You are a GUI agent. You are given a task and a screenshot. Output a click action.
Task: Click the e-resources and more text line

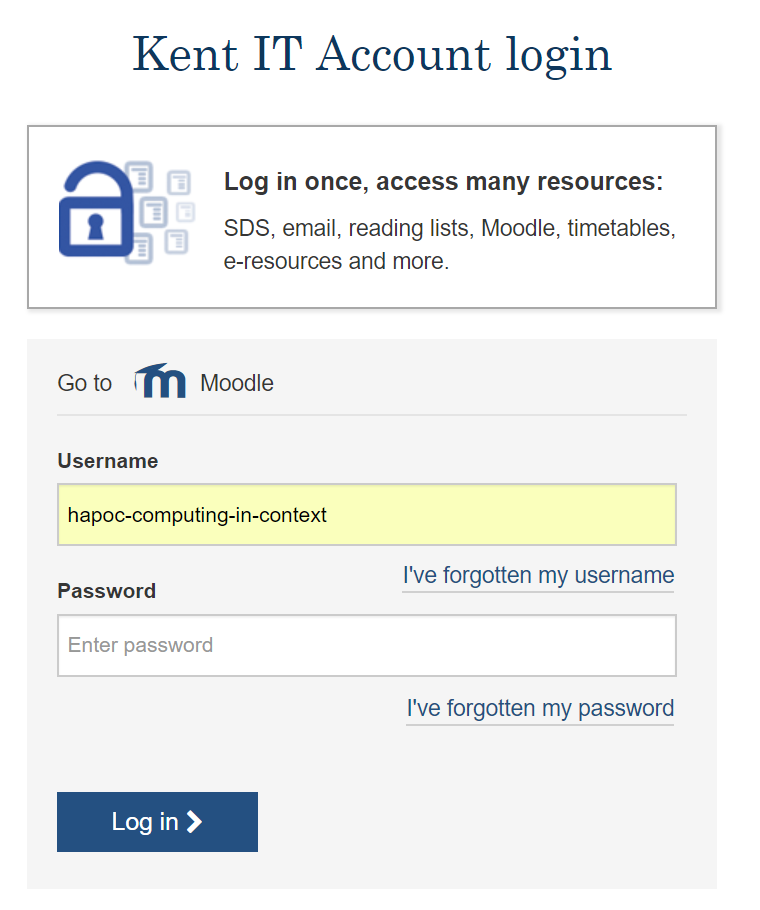click(336, 261)
